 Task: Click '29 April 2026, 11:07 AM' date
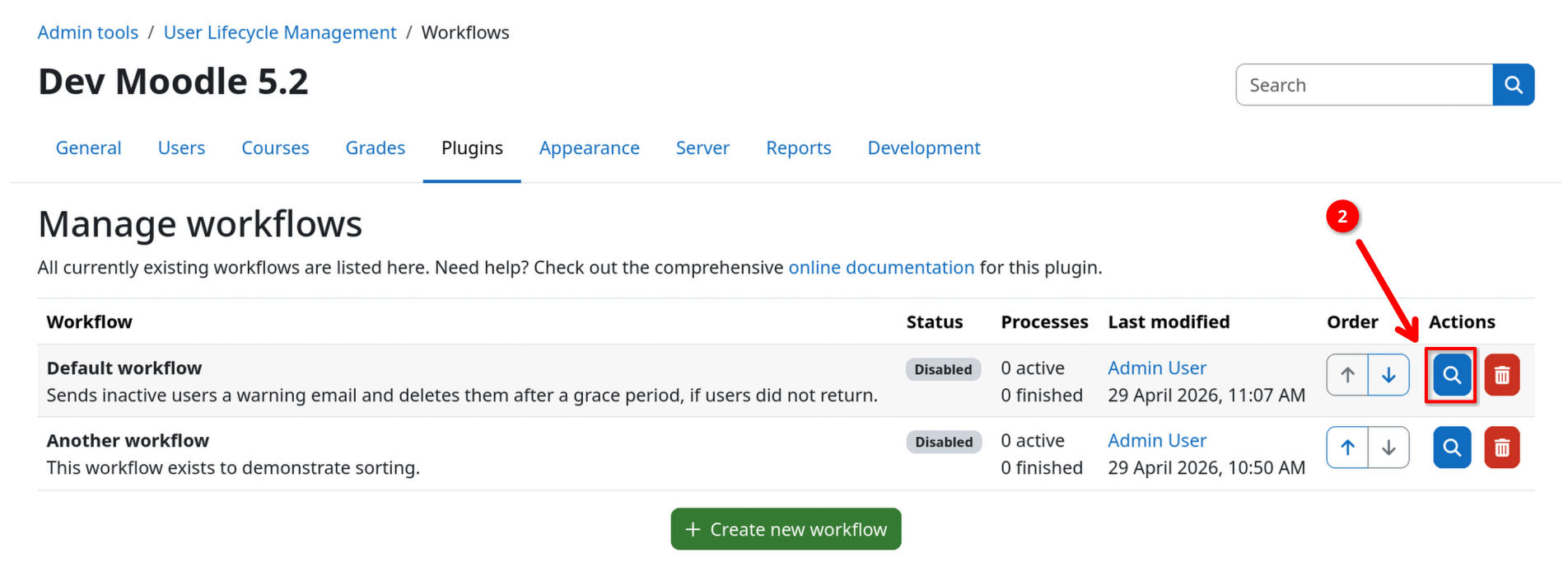point(1206,396)
